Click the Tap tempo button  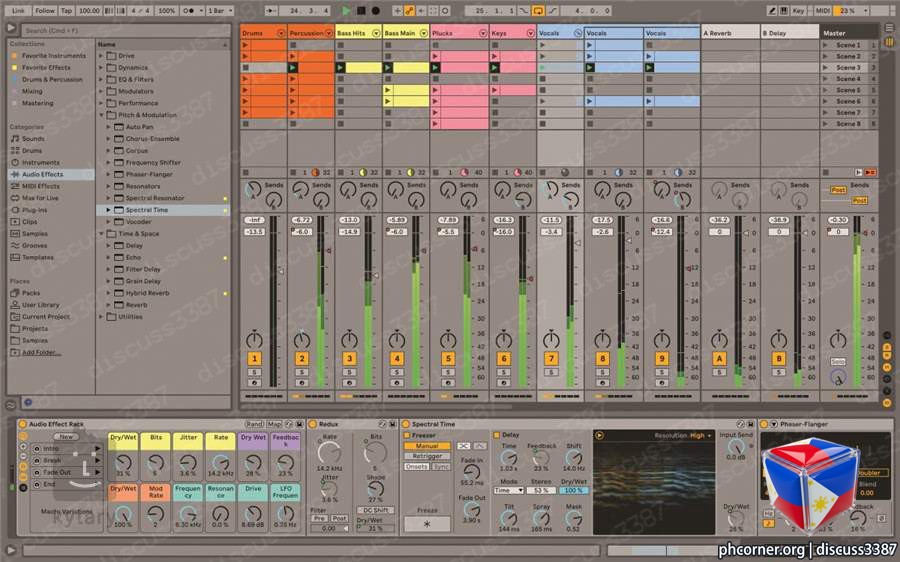[67, 10]
